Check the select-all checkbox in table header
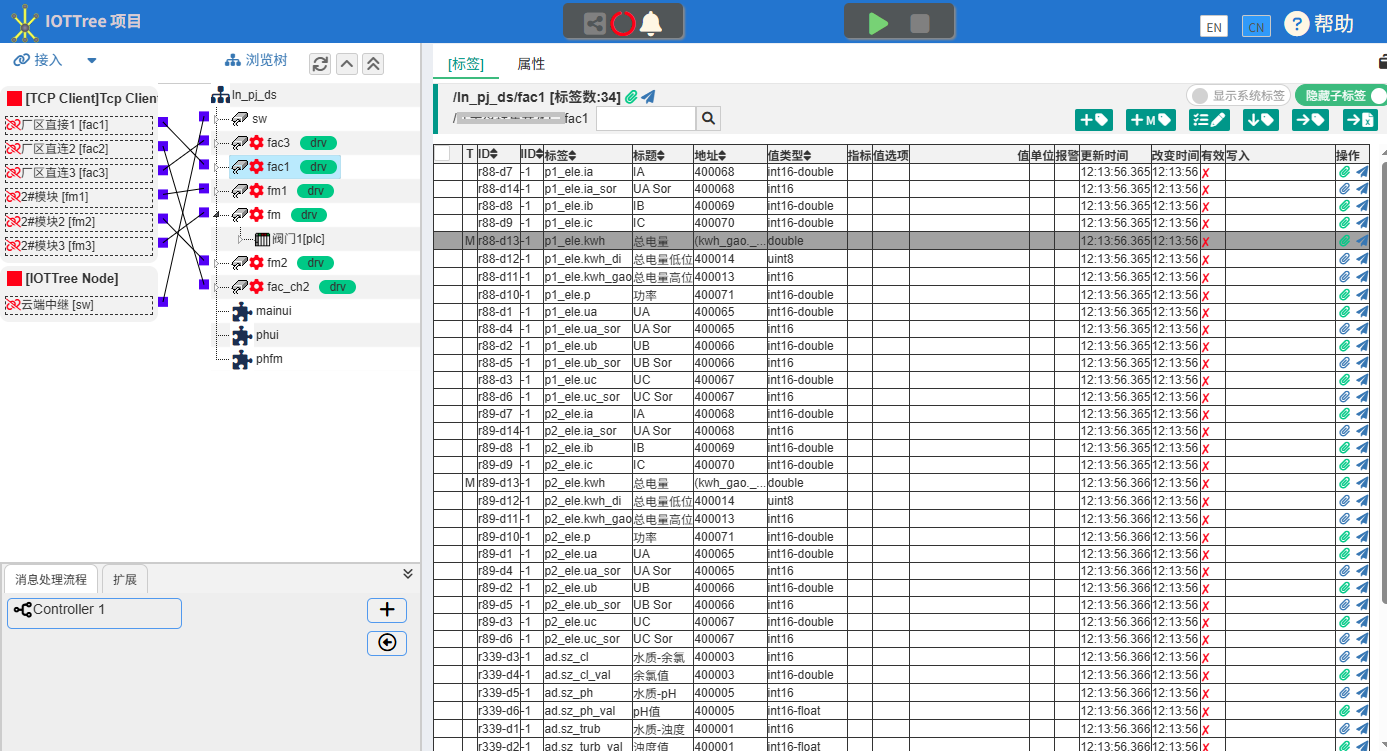Image resolution: width=1387 pixels, height=751 pixels. coord(442,154)
